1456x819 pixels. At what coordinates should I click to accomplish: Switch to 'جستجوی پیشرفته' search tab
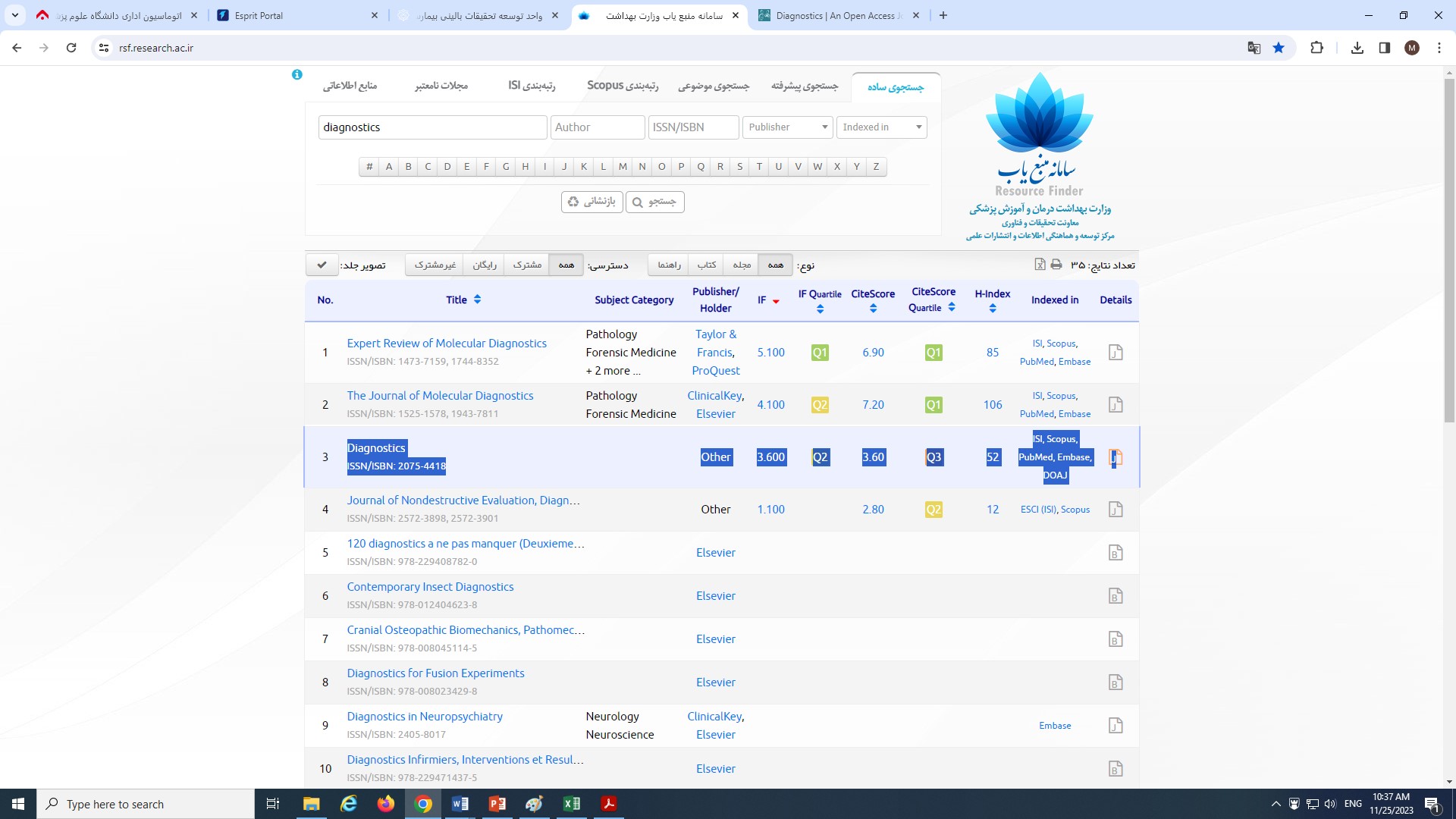point(805,86)
